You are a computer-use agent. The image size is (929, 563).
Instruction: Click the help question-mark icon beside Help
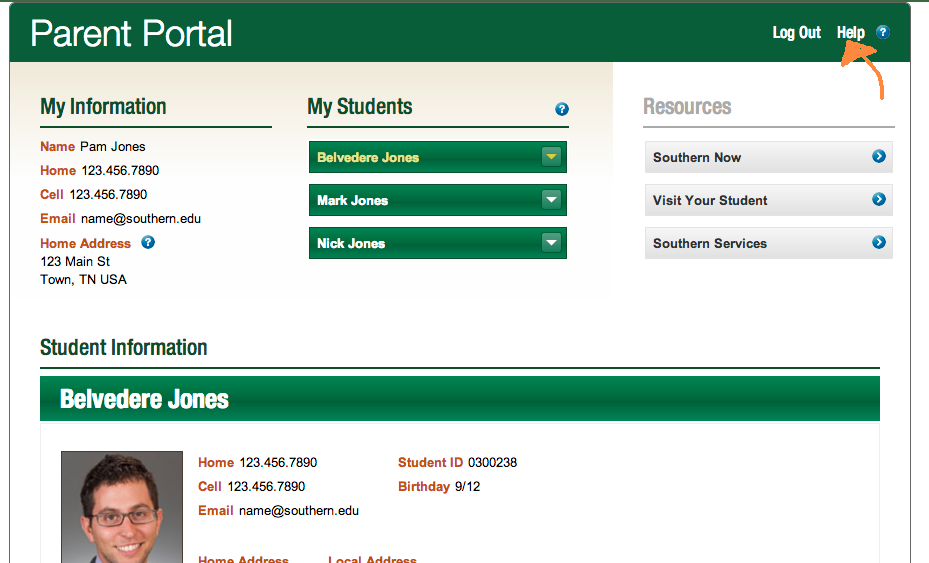click(882, 32)
